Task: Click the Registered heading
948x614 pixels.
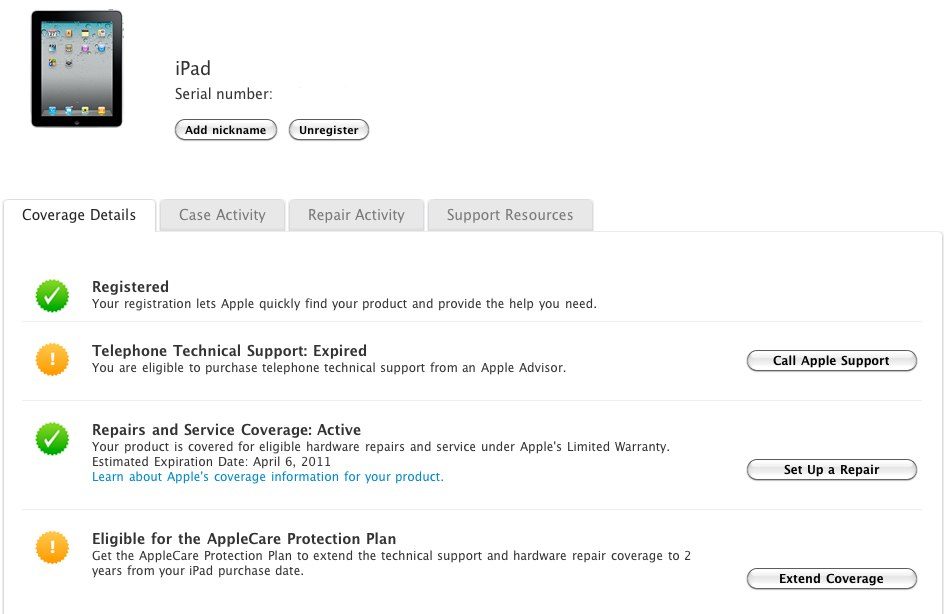Action: (131, 287)
